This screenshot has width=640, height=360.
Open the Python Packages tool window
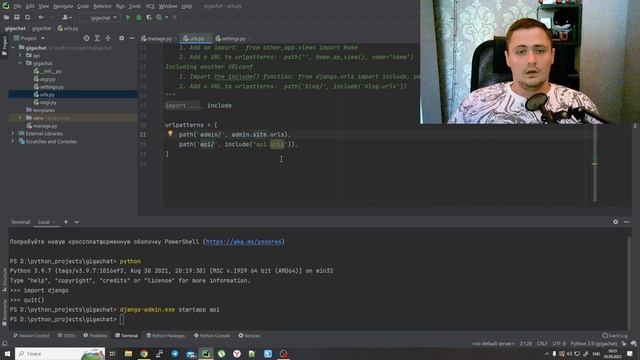166,336
